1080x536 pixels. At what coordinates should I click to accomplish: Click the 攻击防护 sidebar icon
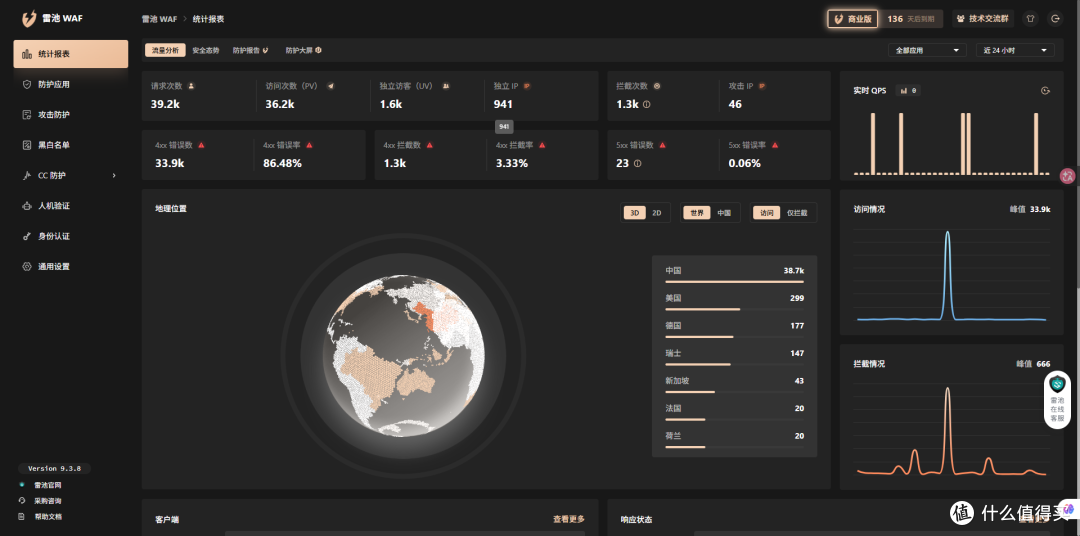pyautogui.click(x=27, y=114)
